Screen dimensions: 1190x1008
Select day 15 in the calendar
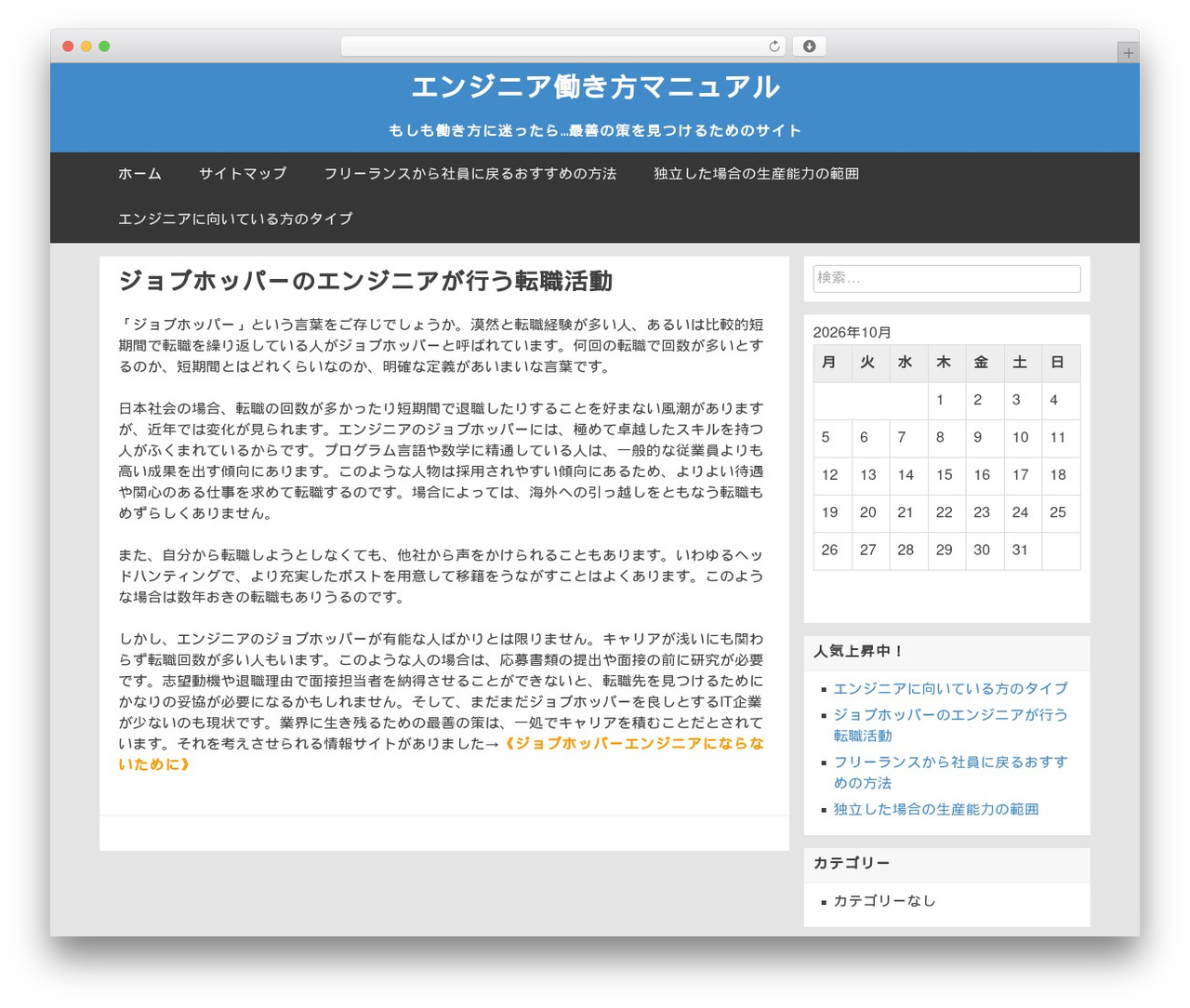(945, 475)
